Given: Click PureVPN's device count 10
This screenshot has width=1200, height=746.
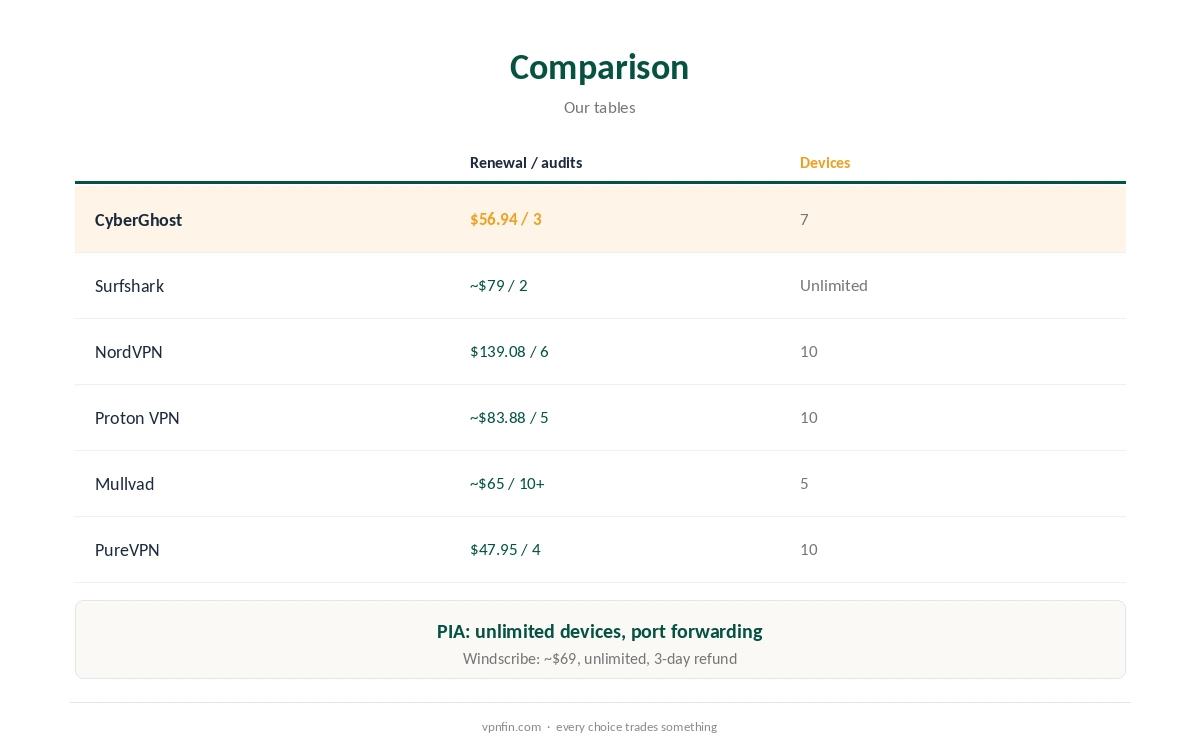Looking at the screenshot, I should coord(809,549).
